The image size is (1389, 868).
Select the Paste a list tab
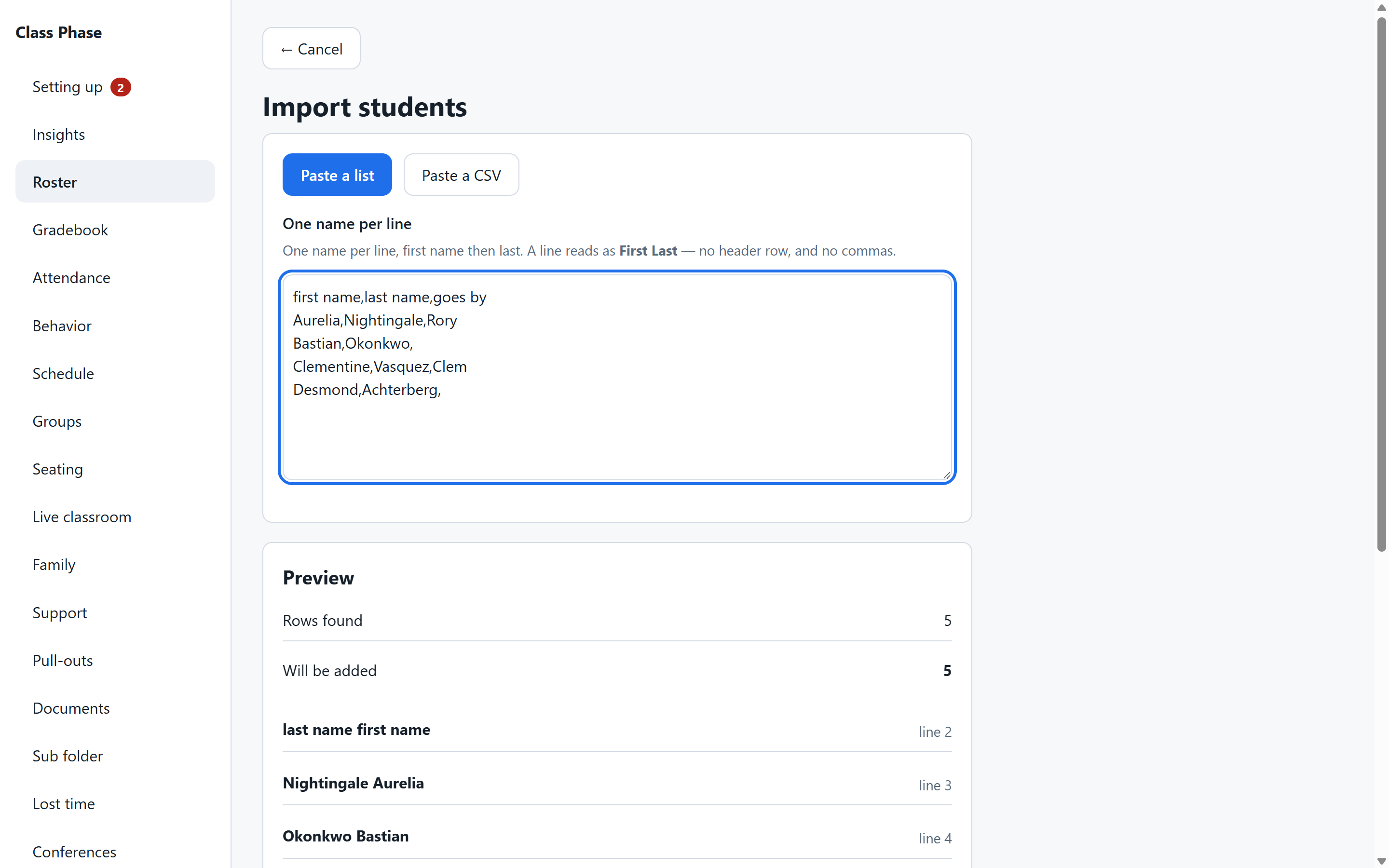coord(337,175)
